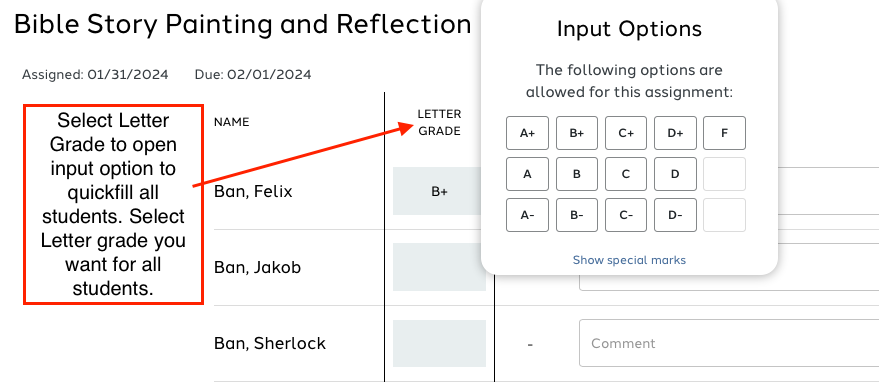The image size is (879, 389).
Task: Select Felix Ban's B+ grade cell
Action: [439, 191]
